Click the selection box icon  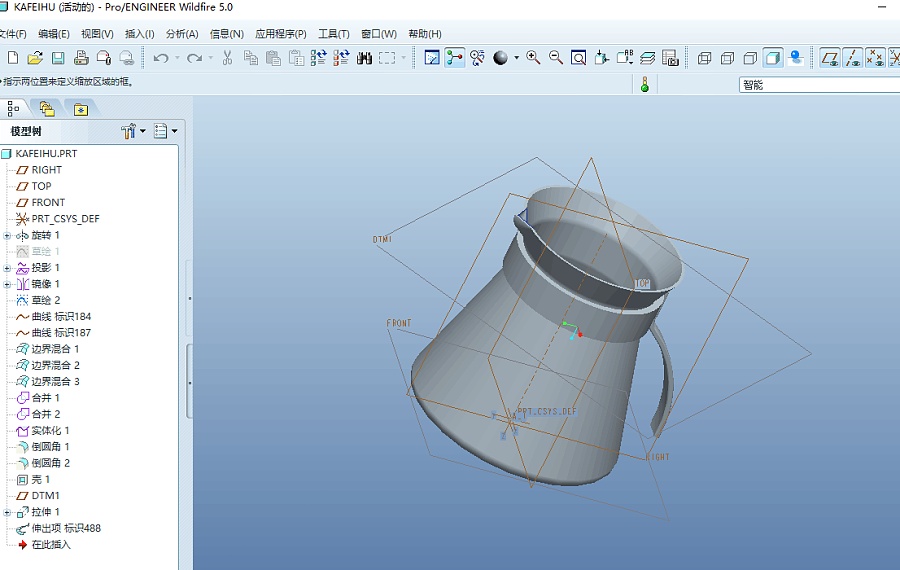pyautogui.click(x=387, y=58)
